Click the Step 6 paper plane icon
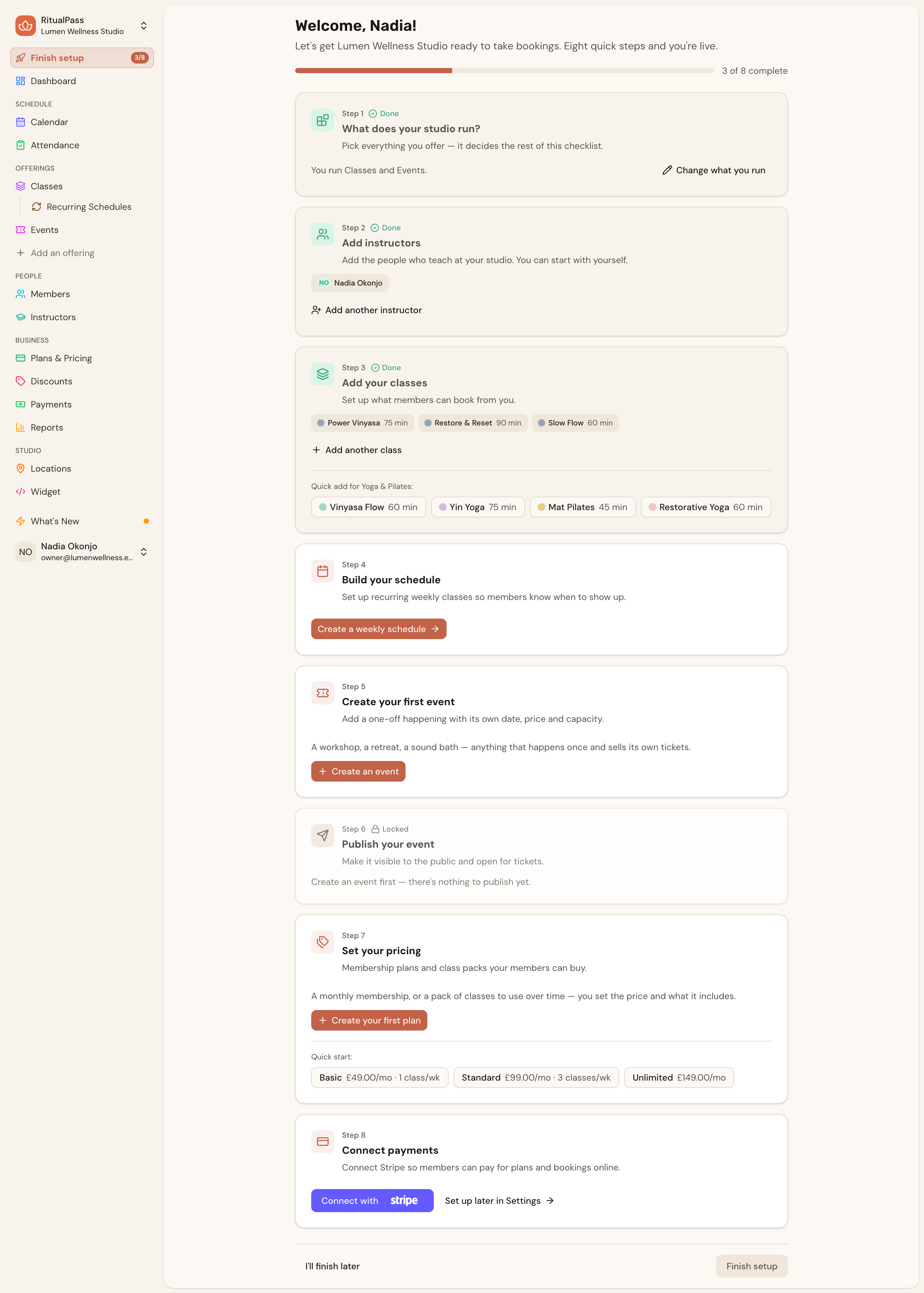This screenshot has width=924, height=1293. click(323, 836)
